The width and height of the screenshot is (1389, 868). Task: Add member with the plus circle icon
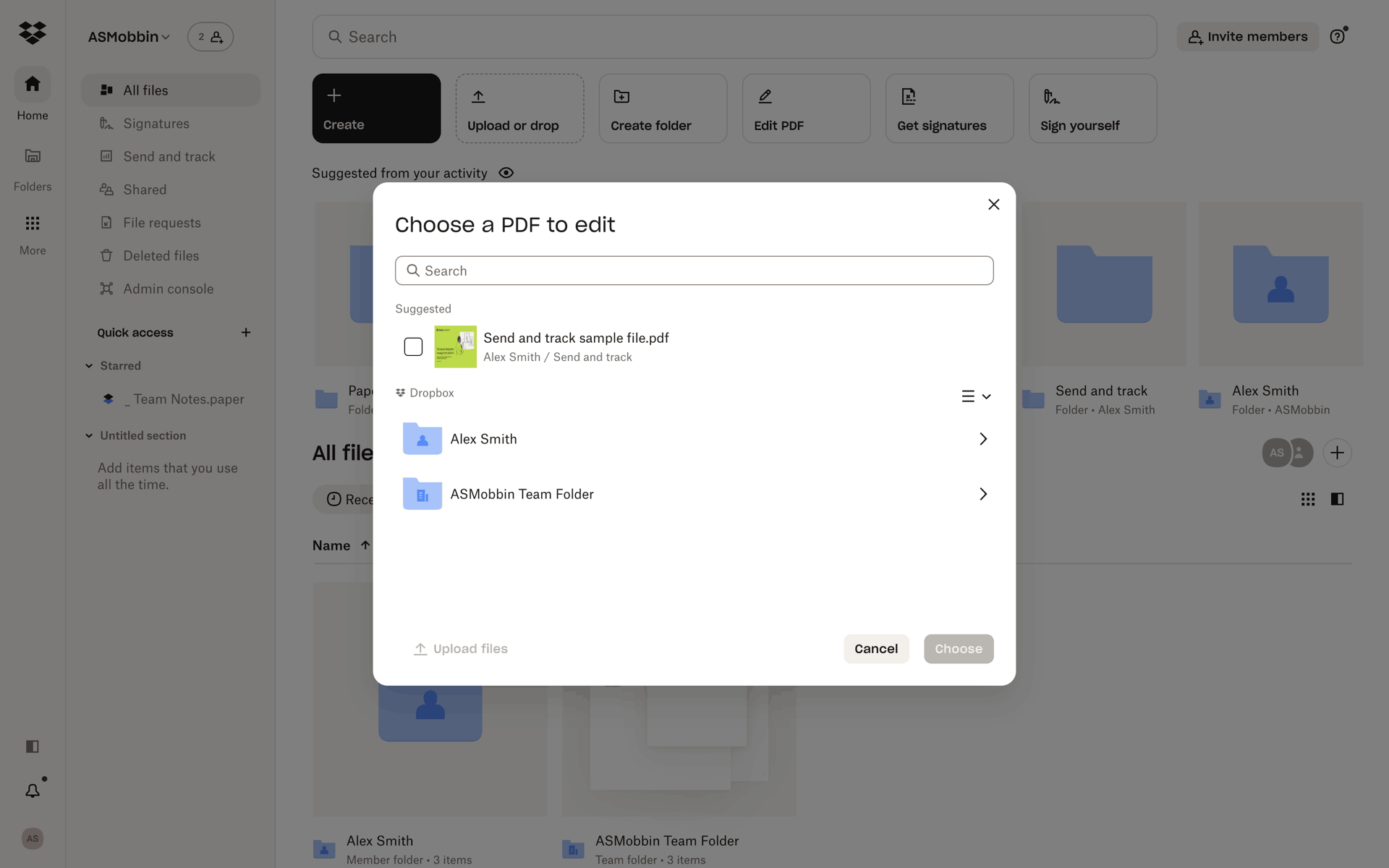coord(1337,453)
